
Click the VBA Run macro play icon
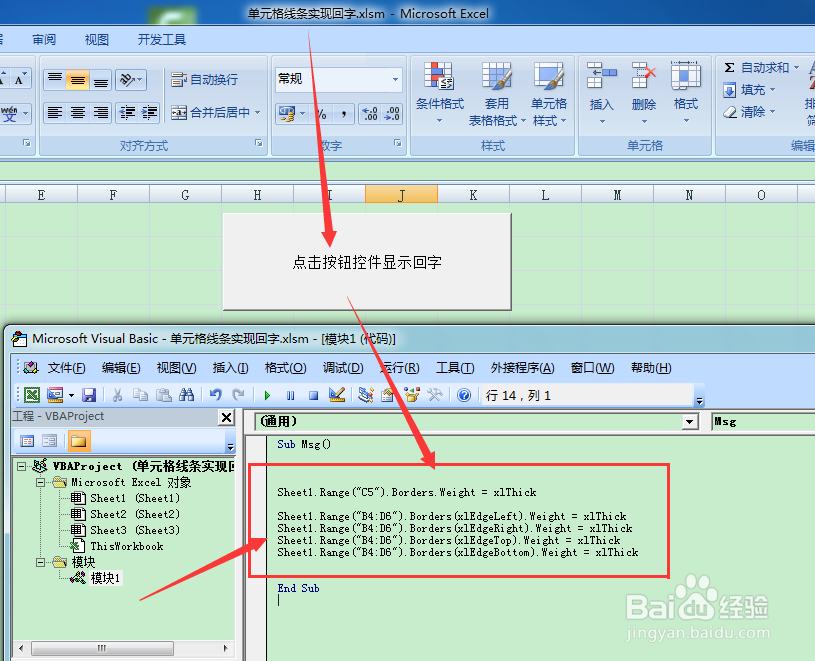pos(267,395)
